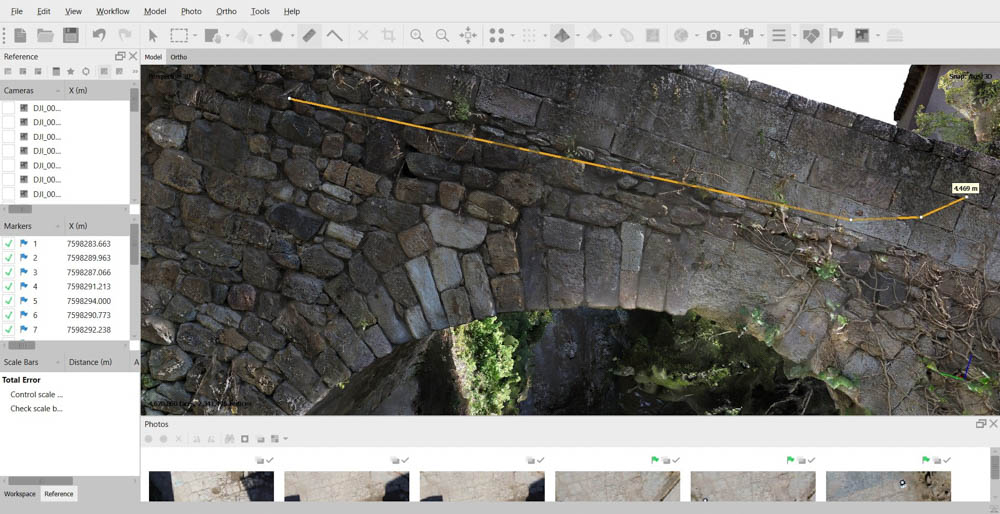Toggle the checkbox for marker 3

pos(8,272)
